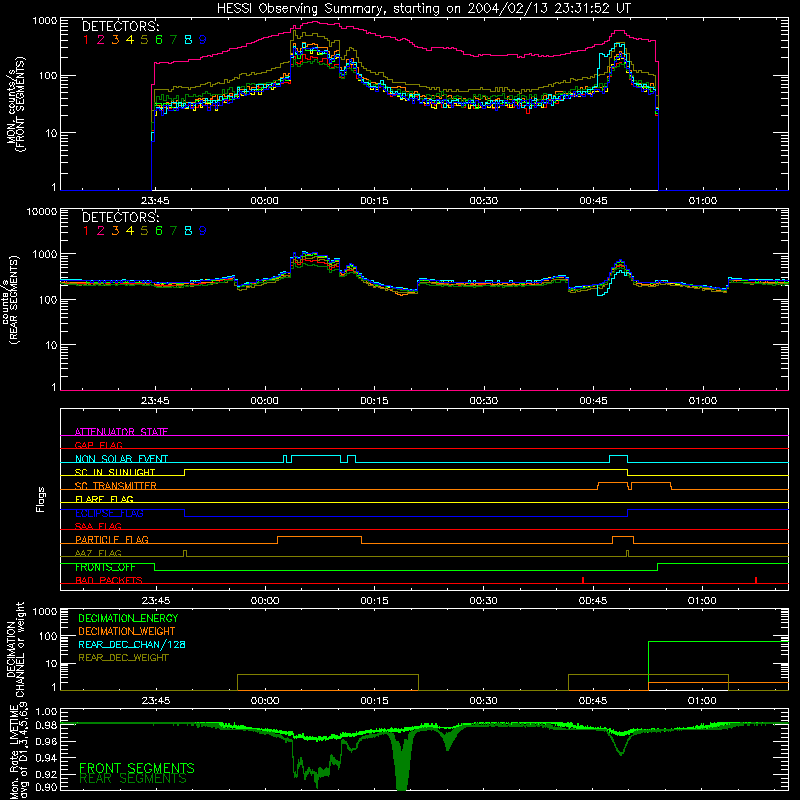Click 01:00 time label under the decimation panel
Screen dimensions: 800x800
tap(702, 701)
